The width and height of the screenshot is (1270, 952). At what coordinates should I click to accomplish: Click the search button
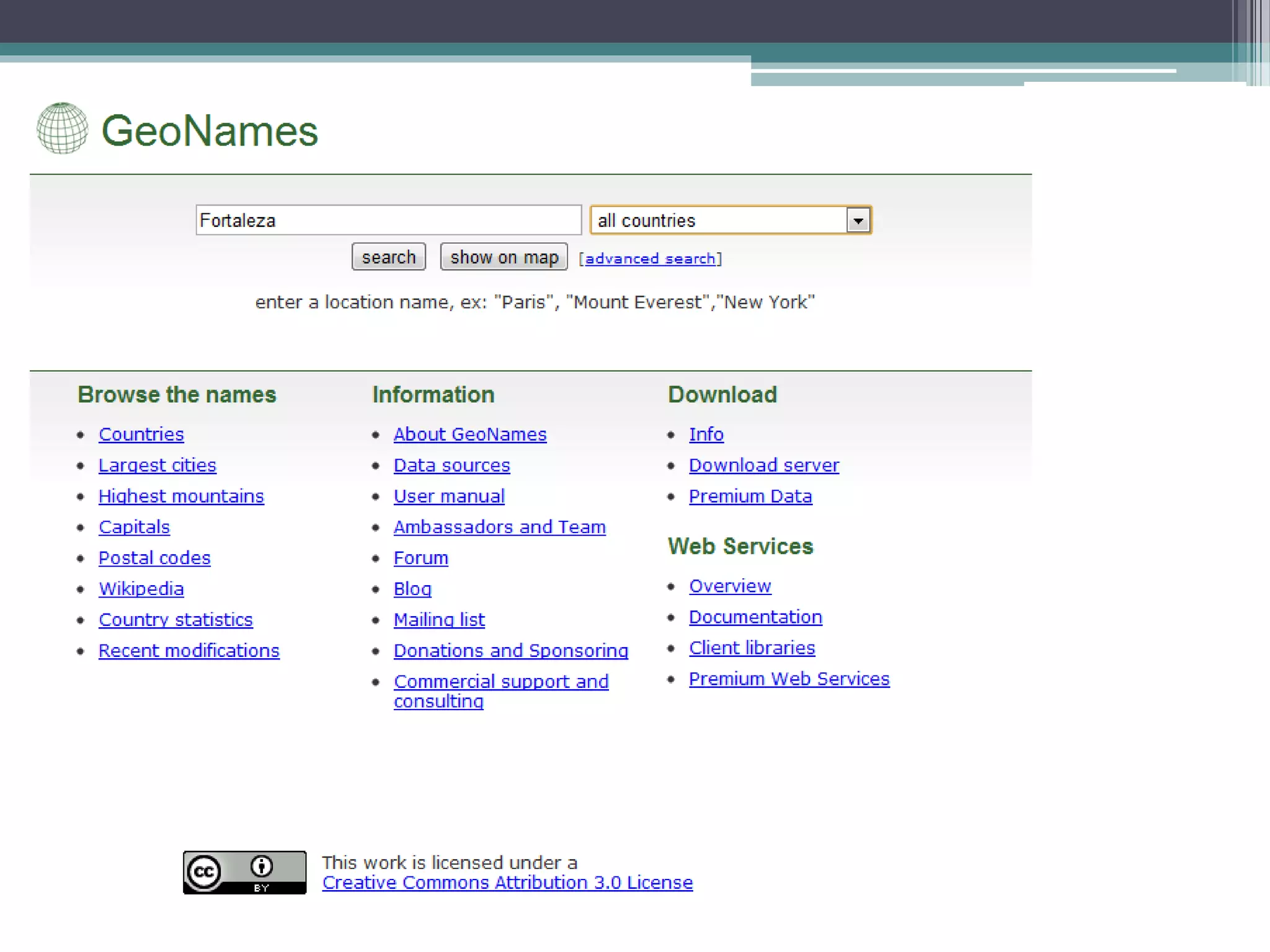point(389,257)
